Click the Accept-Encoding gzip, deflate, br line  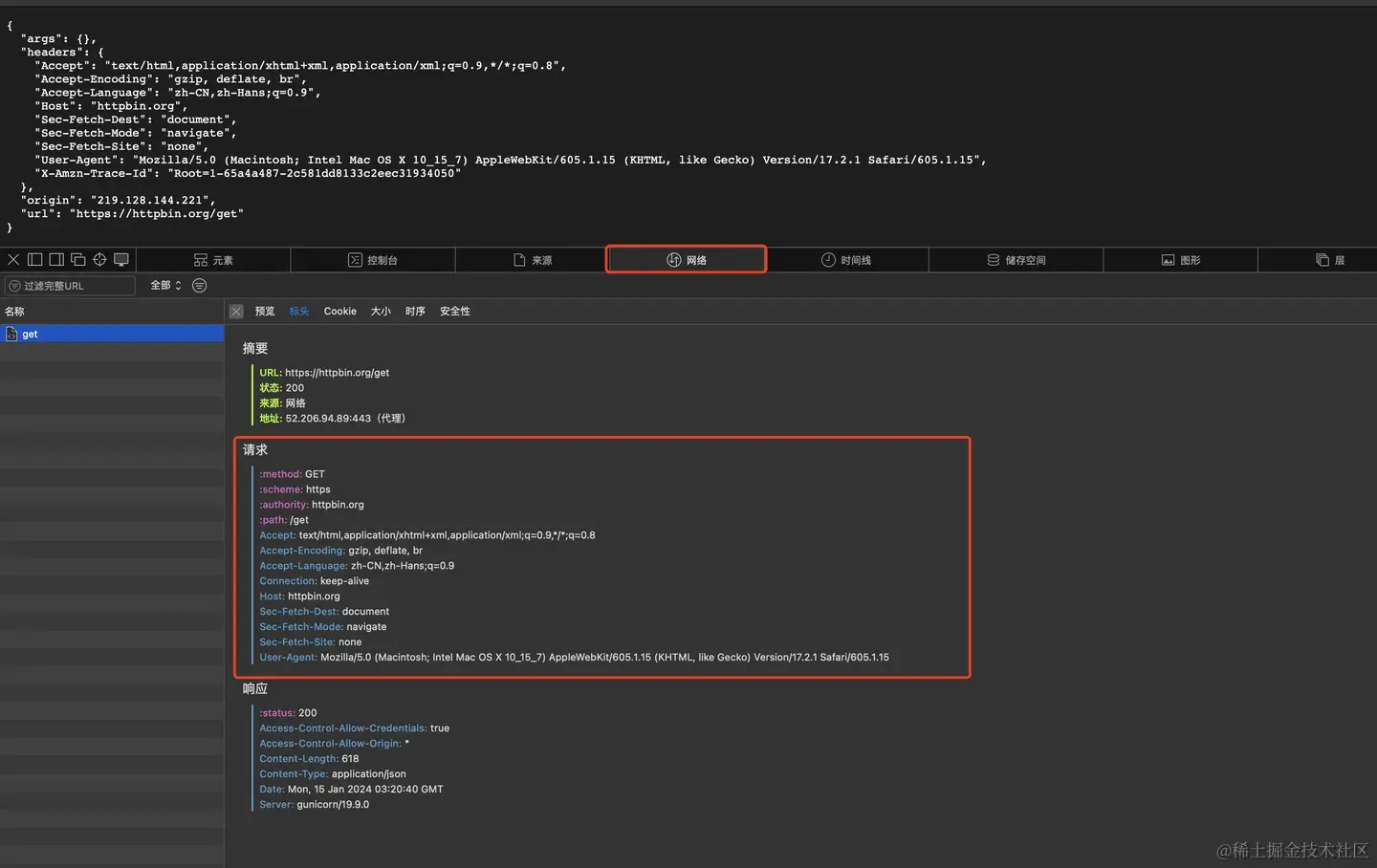(340, 551)
